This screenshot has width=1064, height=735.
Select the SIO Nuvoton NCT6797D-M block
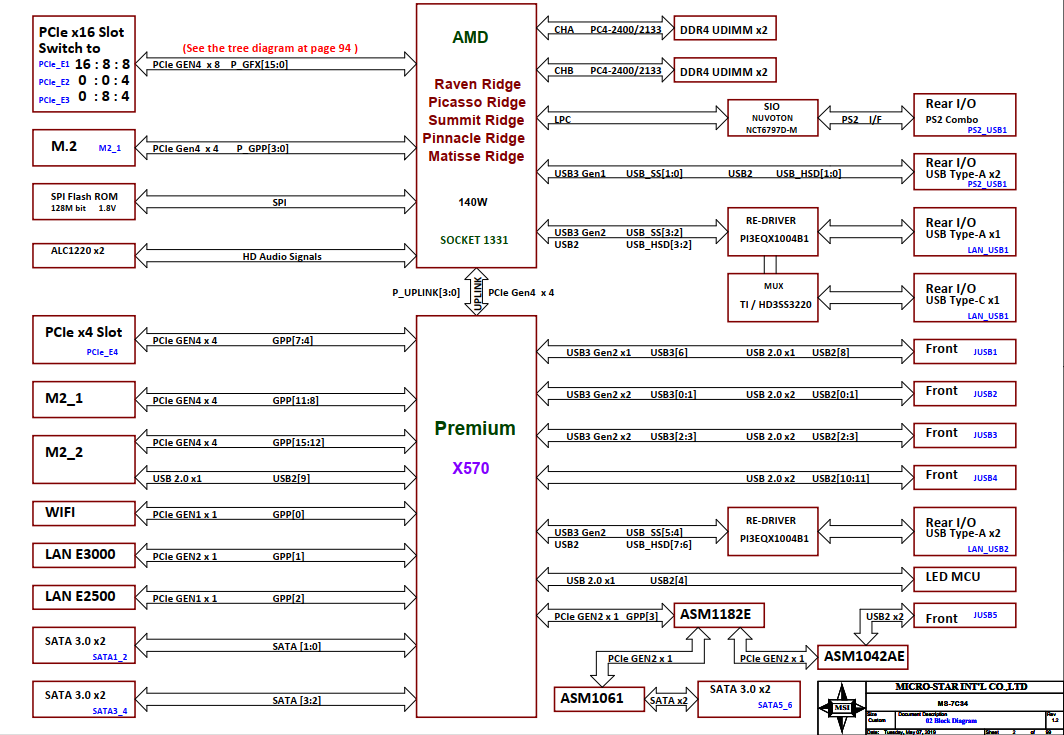pos(773,118)
